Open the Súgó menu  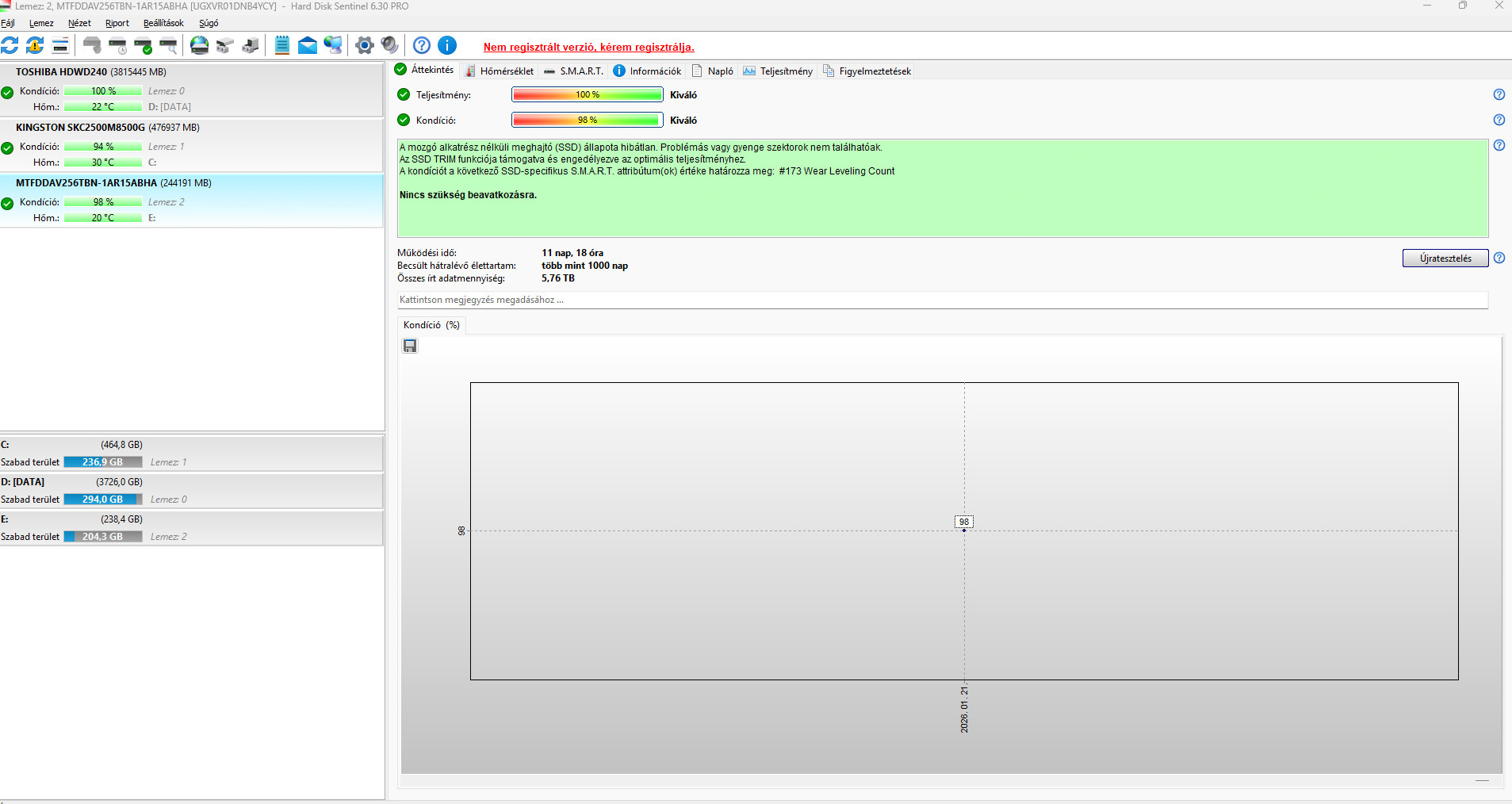pyautogui.click(x=209, y=23)
